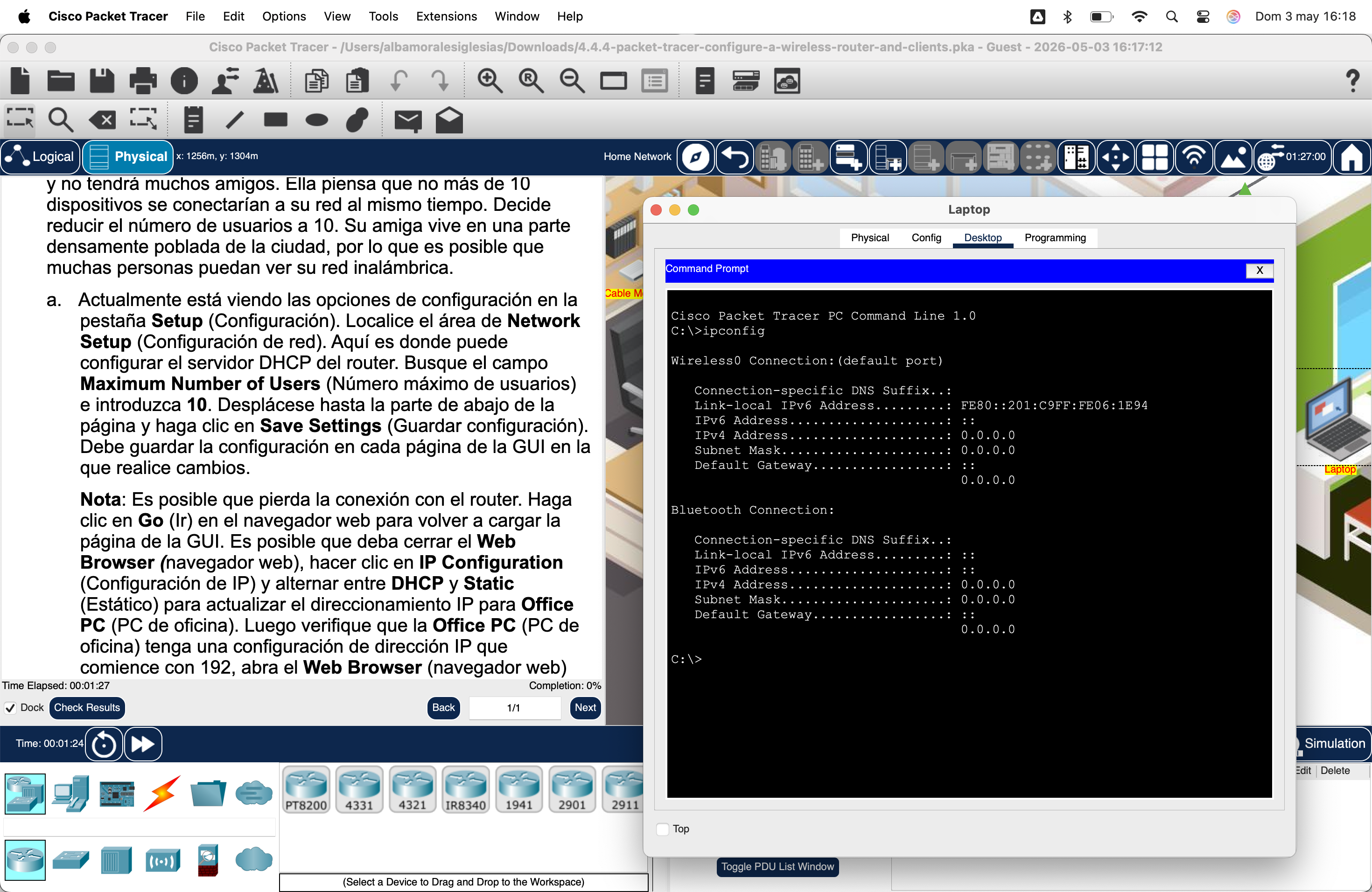Choose the Draw Ellipse tool
1372x892 pixels.
click(316, 120)
